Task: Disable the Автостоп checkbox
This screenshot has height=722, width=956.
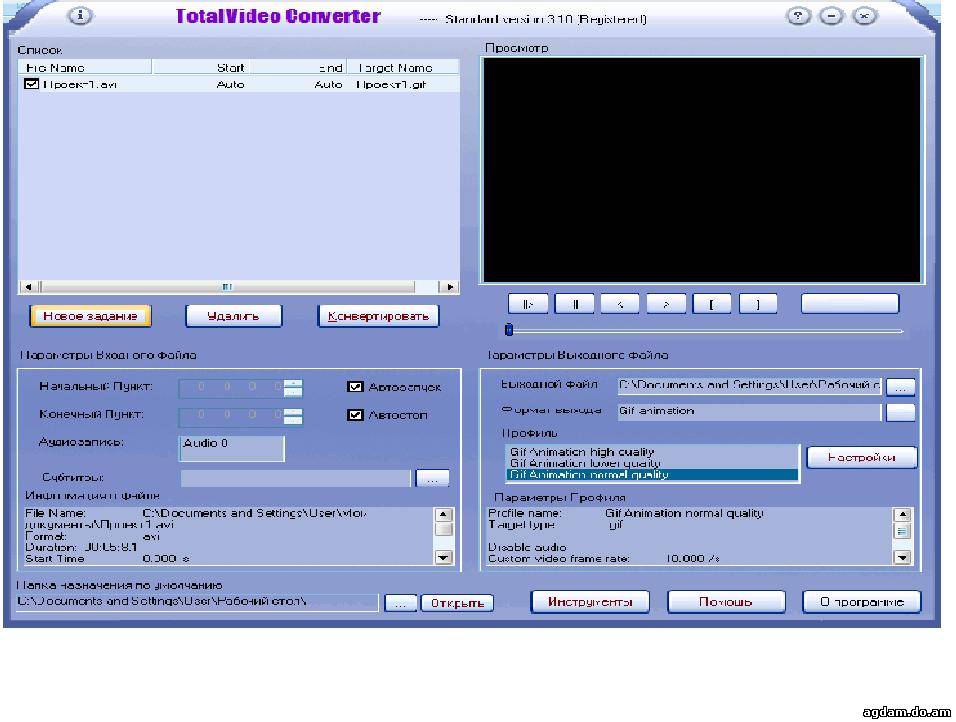Action: click(x=355, y=415)
